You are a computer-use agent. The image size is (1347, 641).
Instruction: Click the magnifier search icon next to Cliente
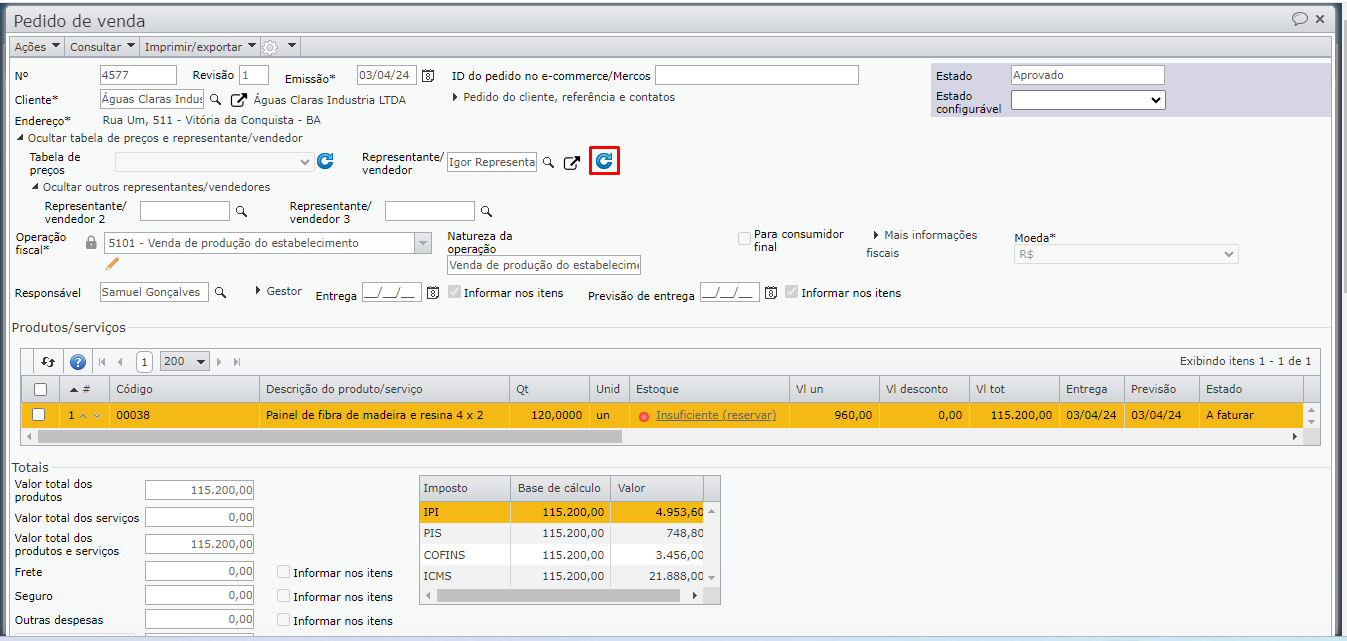(x=215, y=100)
